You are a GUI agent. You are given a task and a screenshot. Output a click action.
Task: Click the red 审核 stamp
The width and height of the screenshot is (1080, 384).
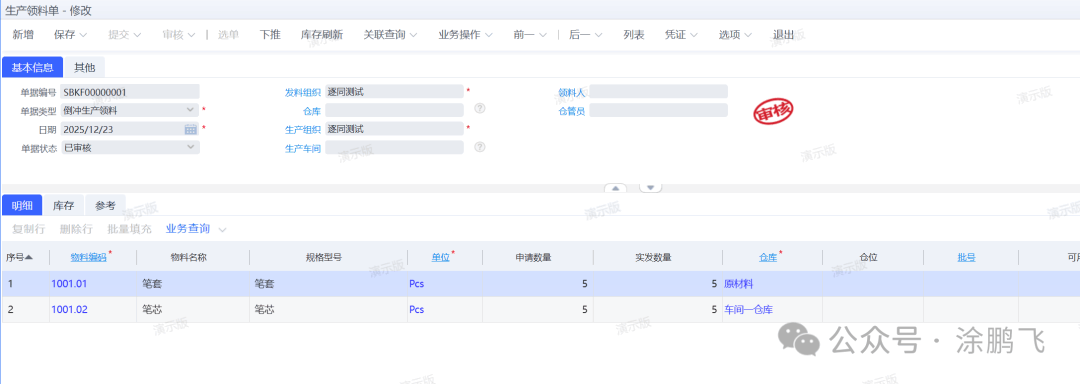[x=773, y=111]
